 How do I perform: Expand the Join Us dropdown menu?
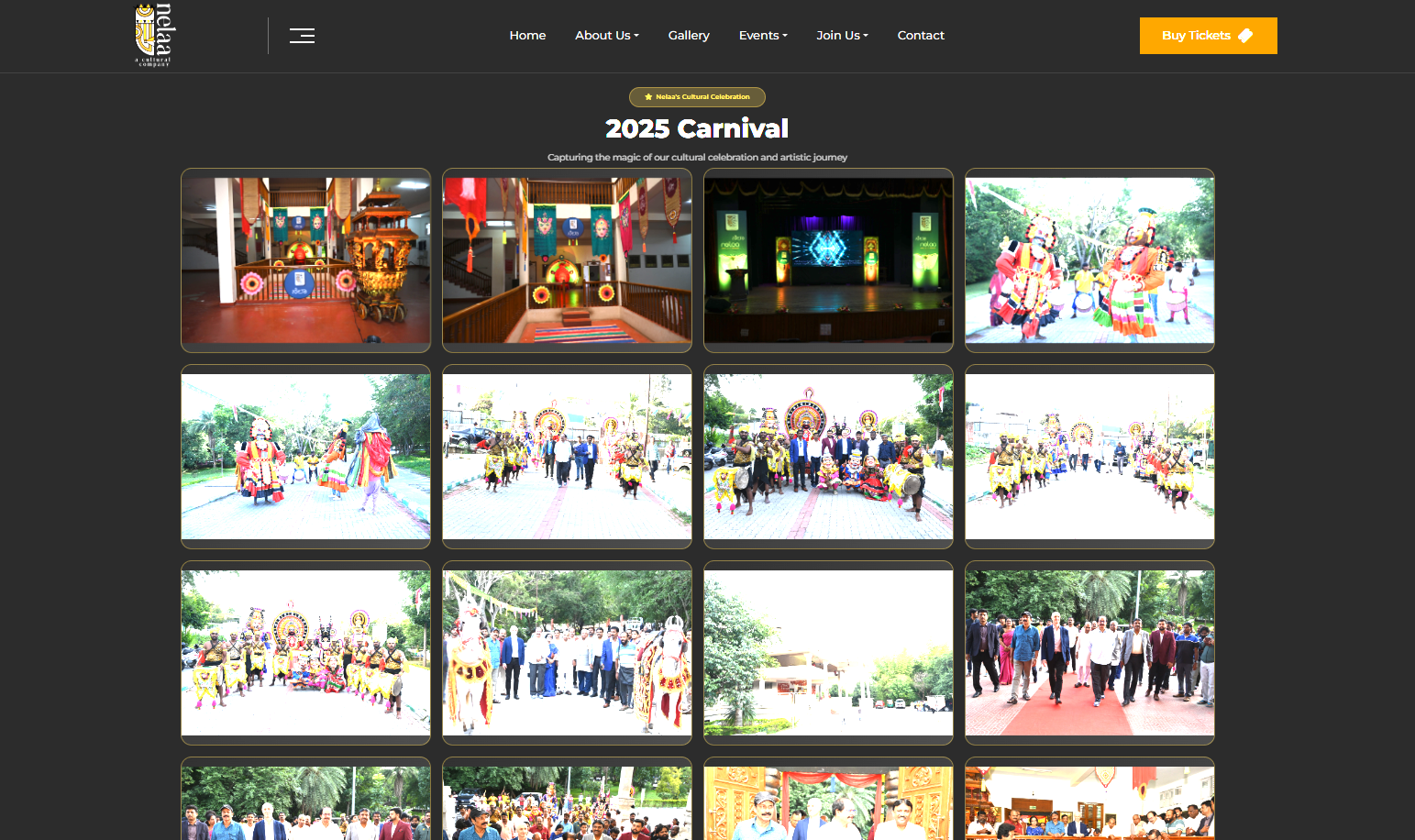tap(842, 36)
